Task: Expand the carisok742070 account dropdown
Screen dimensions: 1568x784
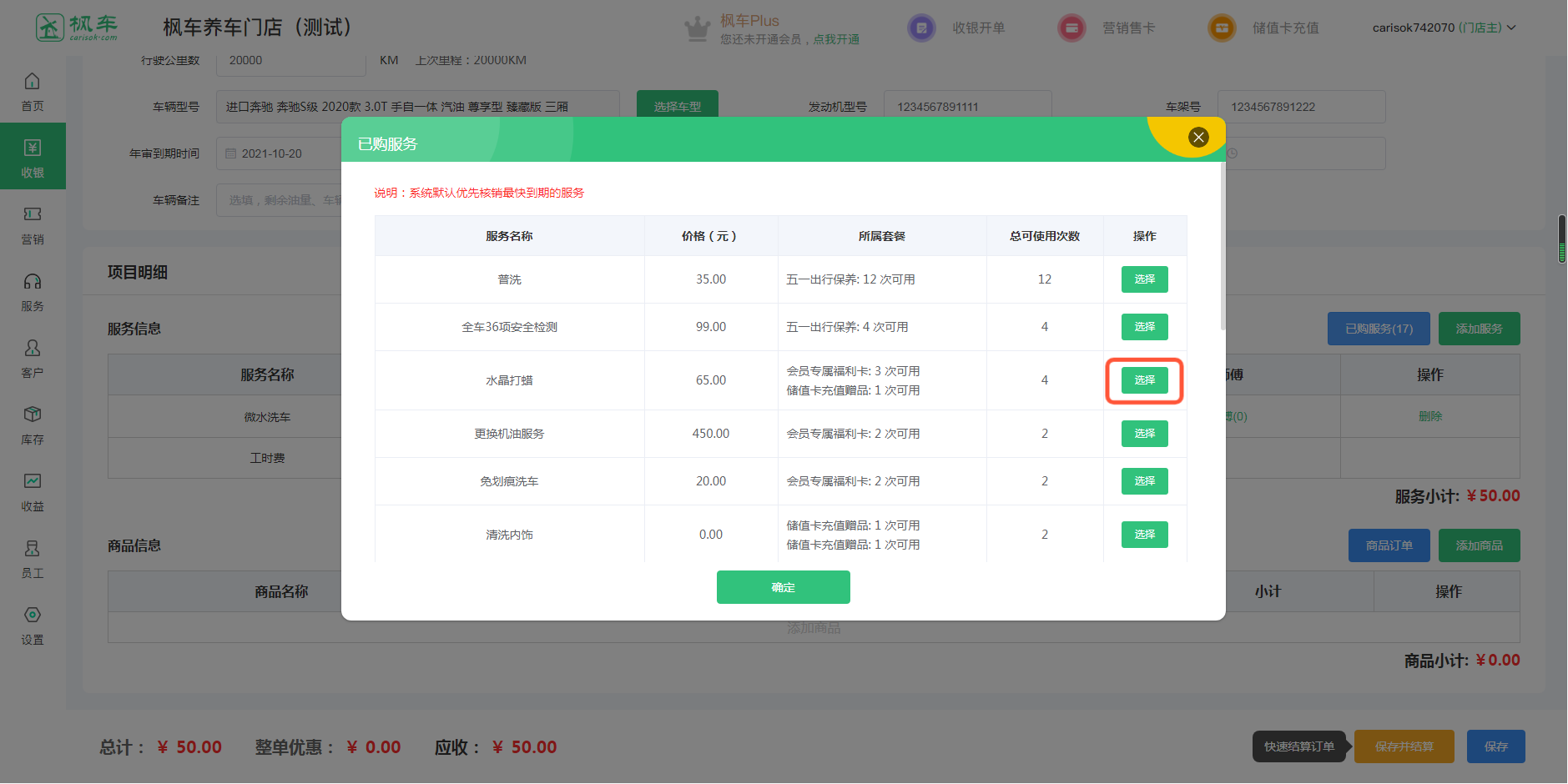Action: click(1444, 28)
